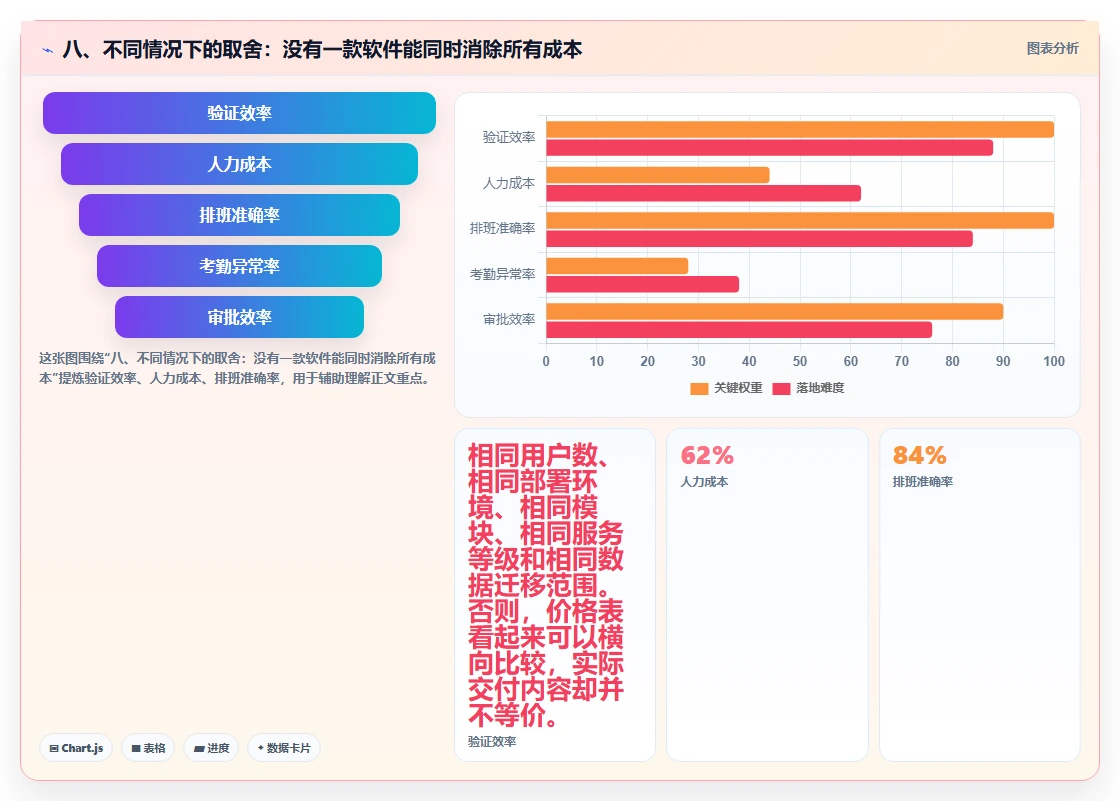Viewport: 1120px width, 801px height.
Task: Click the 0 tick on x-axis
Action: coord(546,362)
